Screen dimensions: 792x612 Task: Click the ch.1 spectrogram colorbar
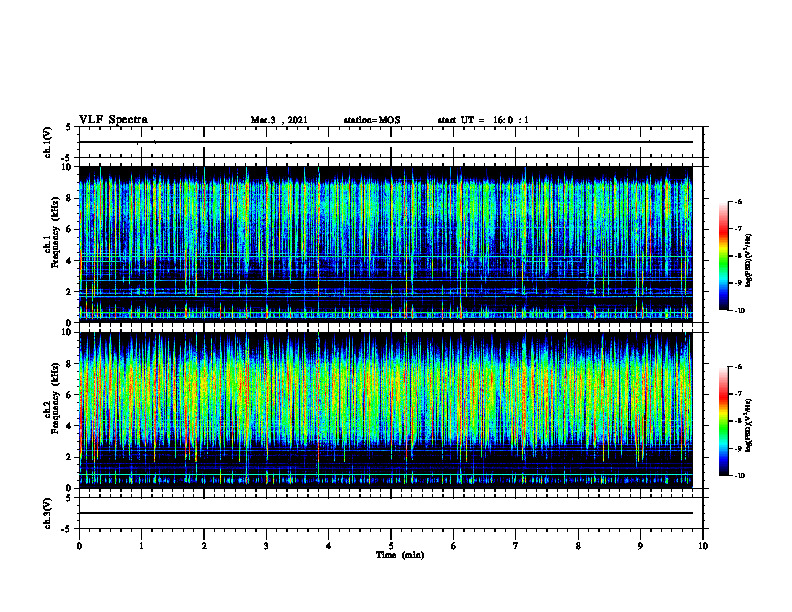click(723, 256)
